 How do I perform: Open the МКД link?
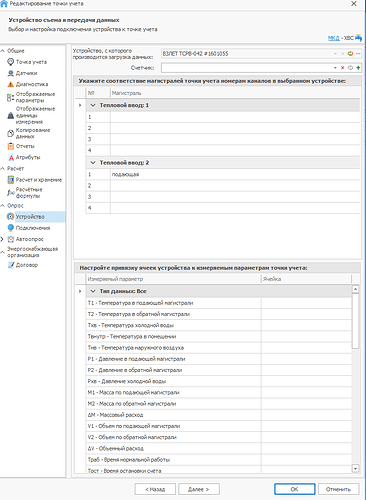tap(333, 38)
